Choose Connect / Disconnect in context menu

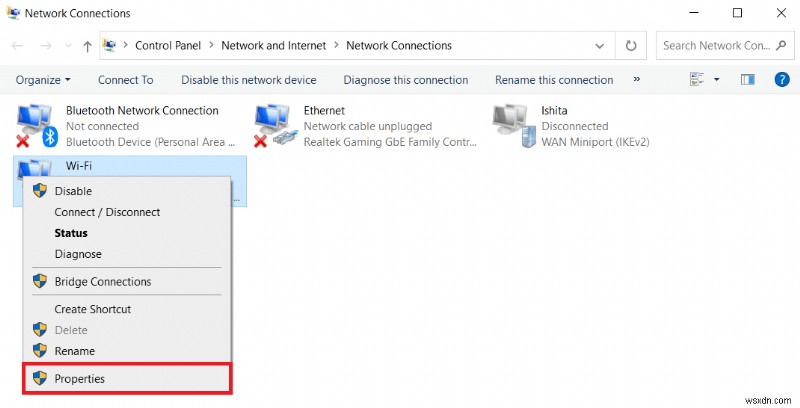(x=127, y=212)
